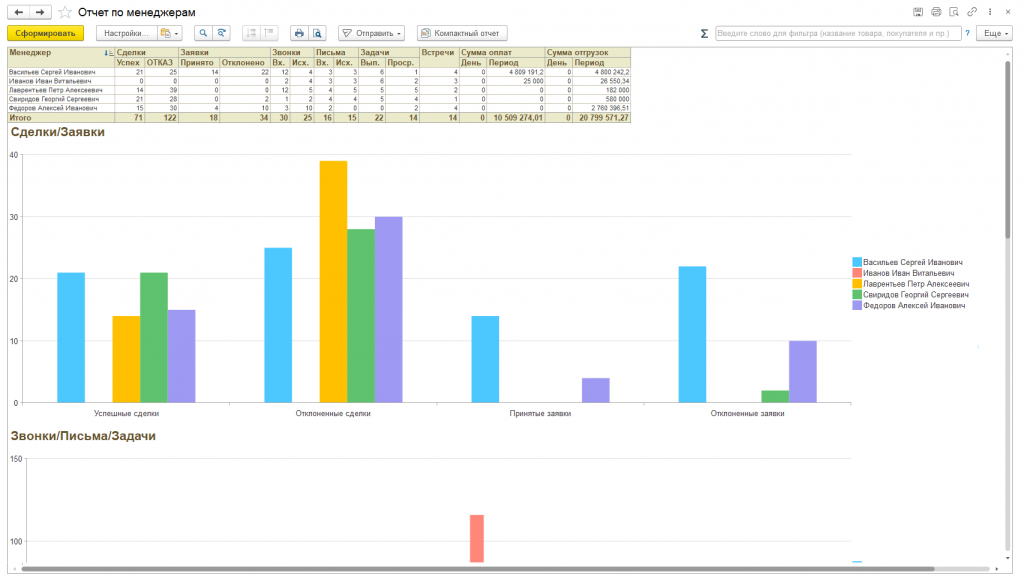1024x581 pixels.
Task: Click the tallest yellow bar in Отклоненные сделки
Action: [333, 281]
